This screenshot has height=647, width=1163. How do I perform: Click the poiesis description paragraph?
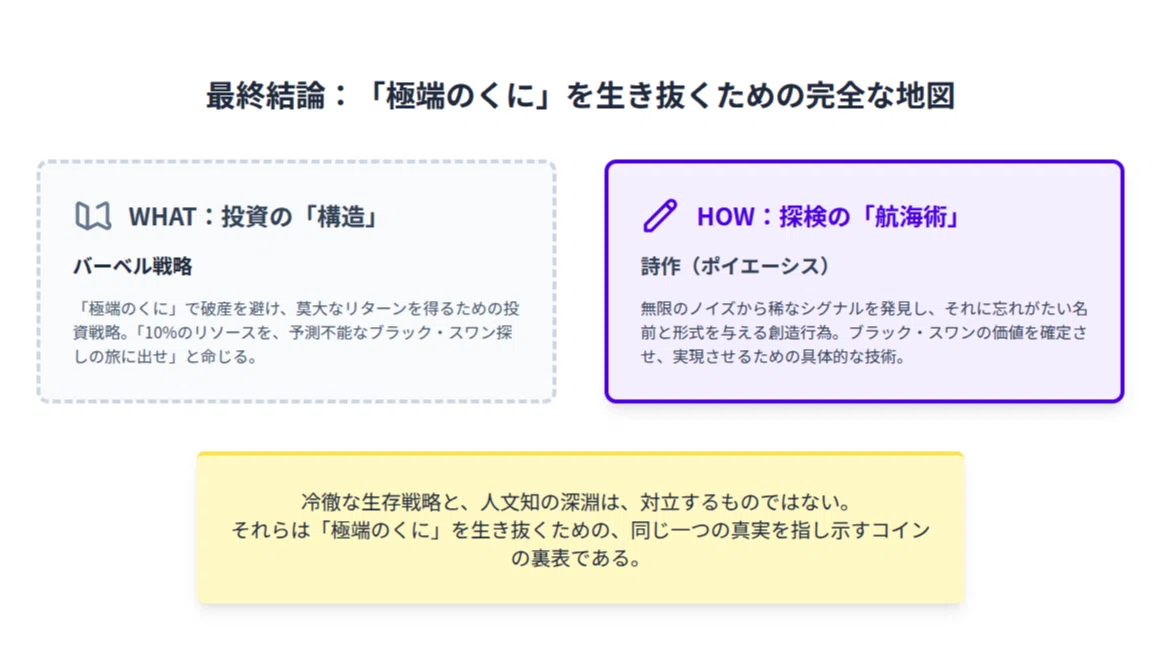pyautogui.click(x=864, y=332)
